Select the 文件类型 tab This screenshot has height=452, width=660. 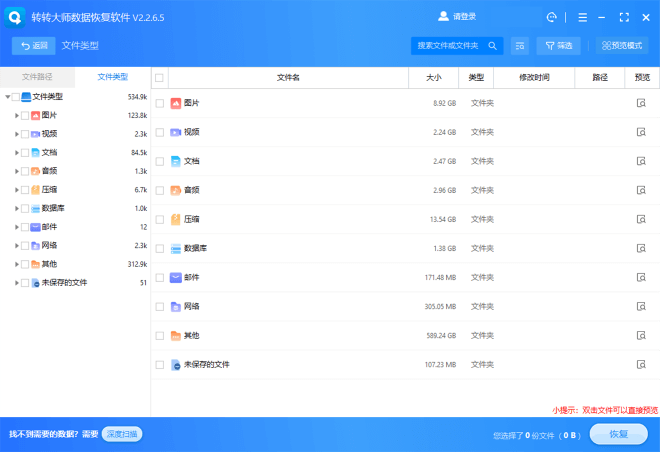[112, 77]
